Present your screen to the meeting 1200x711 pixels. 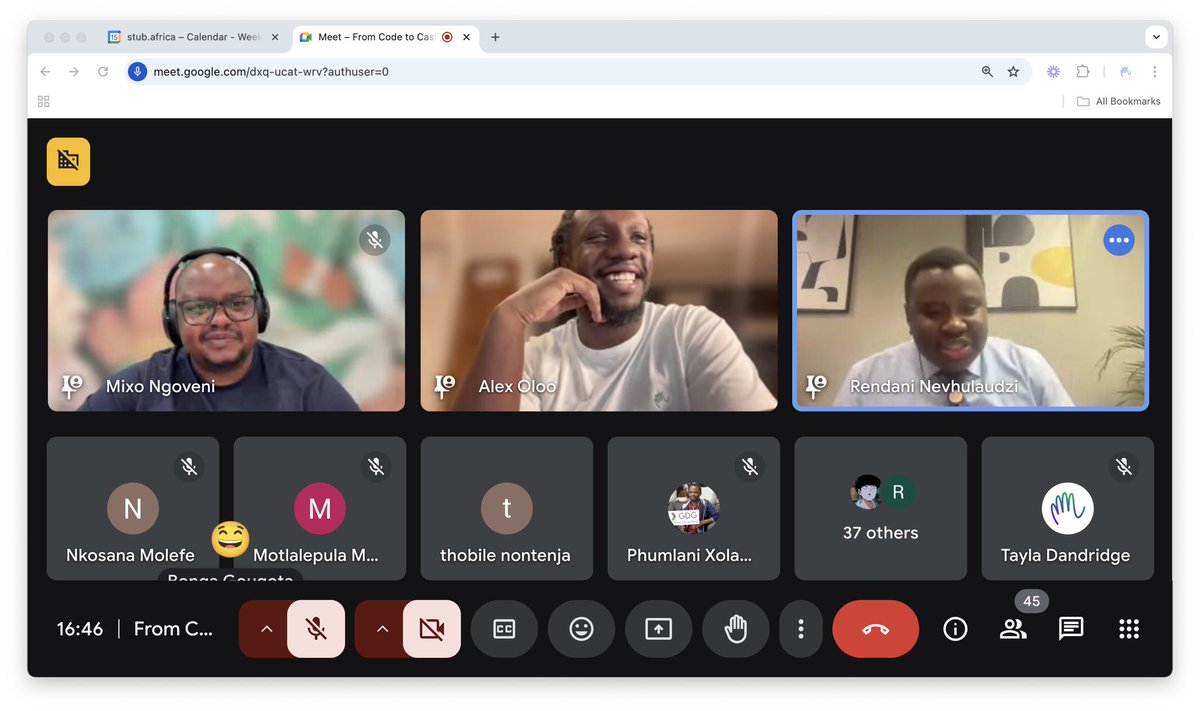(x=658, y=628)
